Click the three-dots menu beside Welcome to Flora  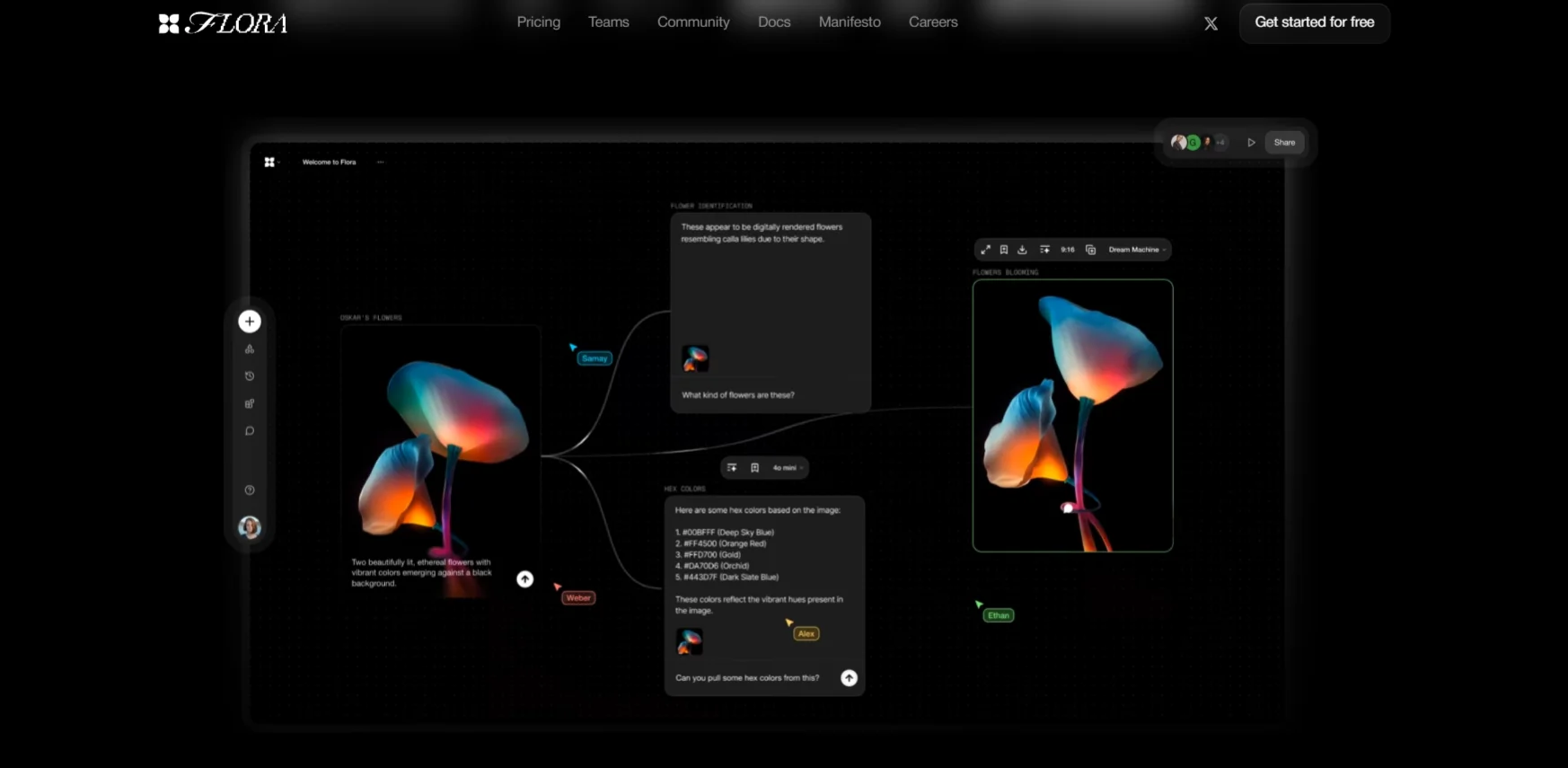381,163
